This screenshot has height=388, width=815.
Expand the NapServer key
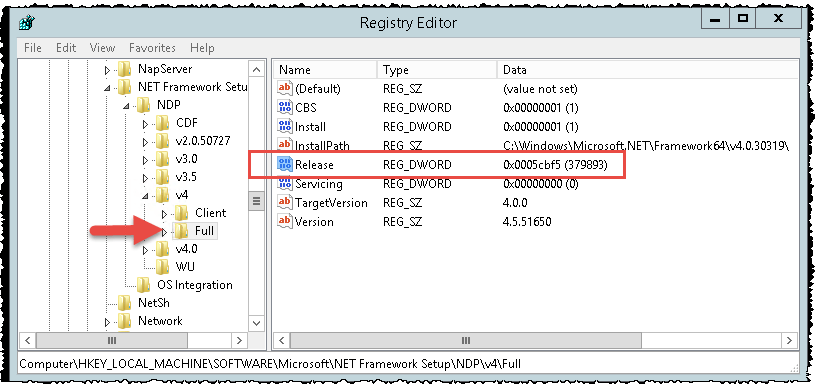click(108, 70)
